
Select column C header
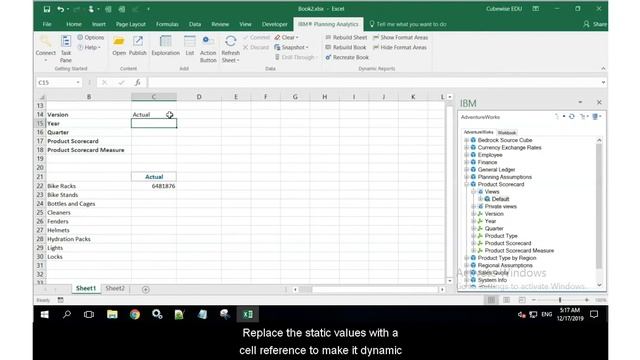tap(154, 97)
